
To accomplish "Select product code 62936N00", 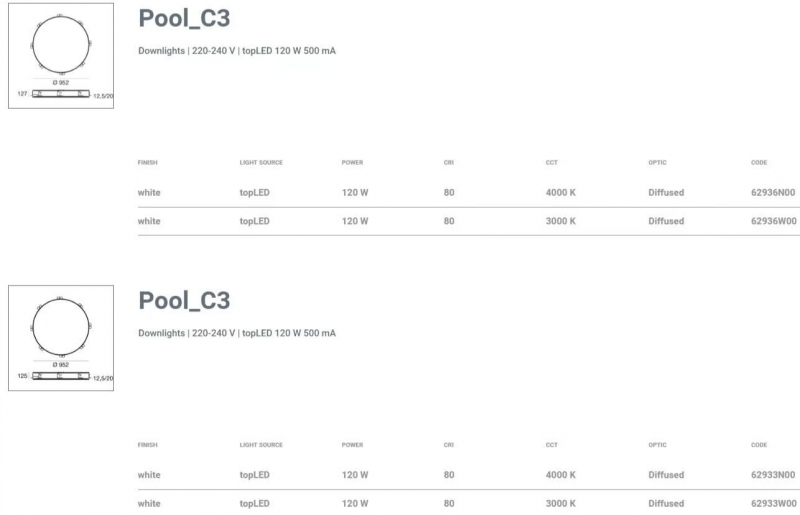I will 773,192.
